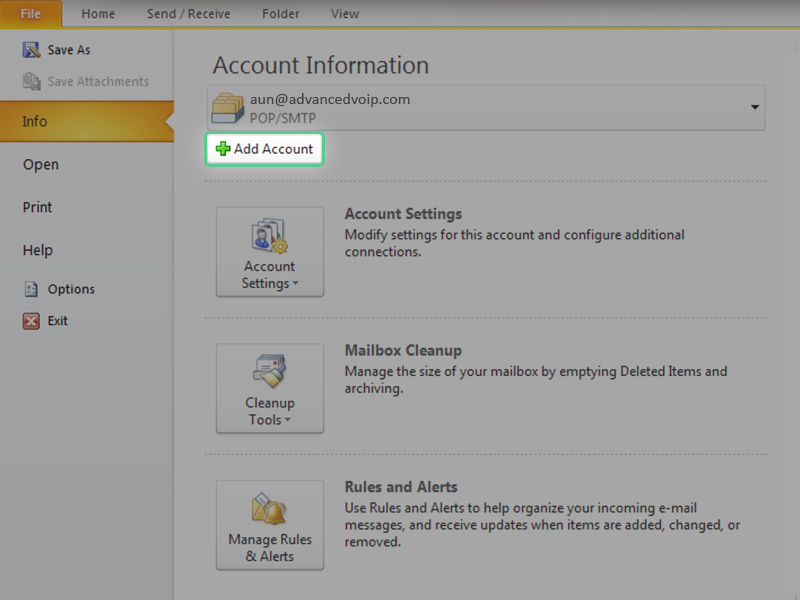The image size is (800, 600).
Task: Open the Send / Receive tab
Action: click(188, 14)
